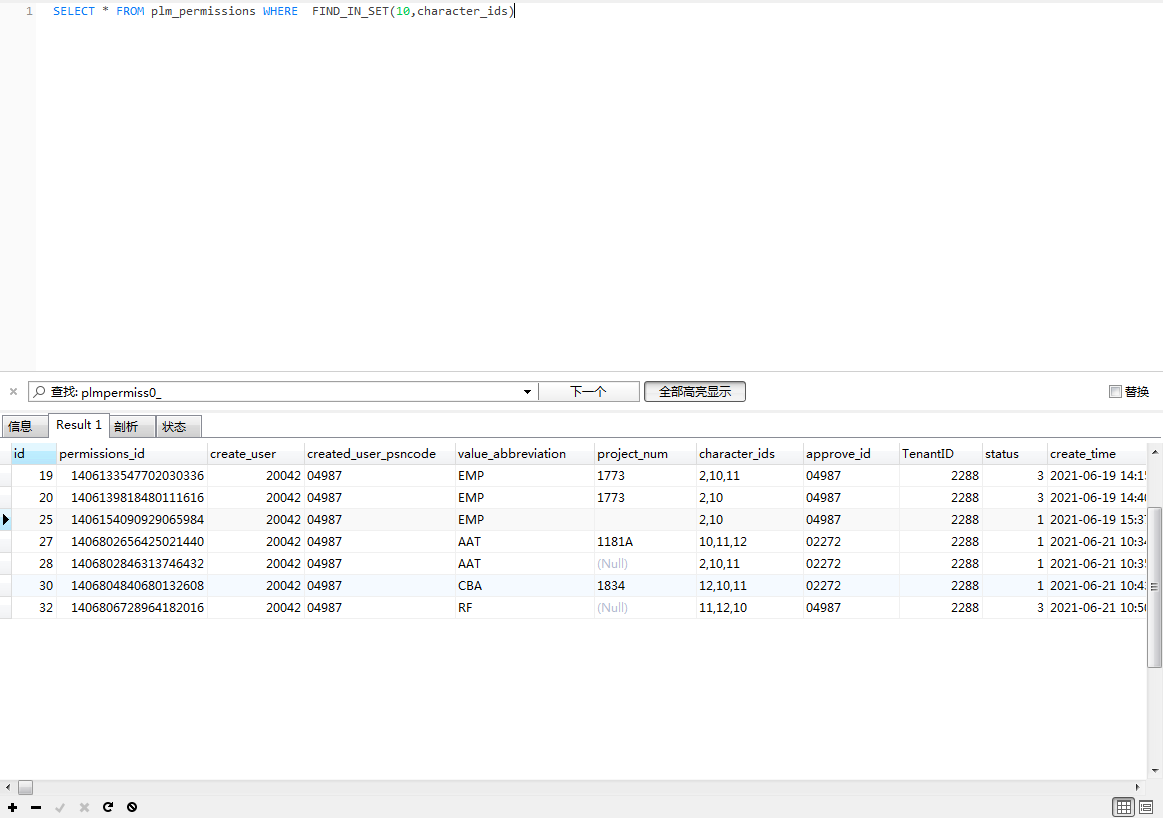Toggle the 替换 replace checkbox
The image size is (1163, 818).
tap(1115, 392)
